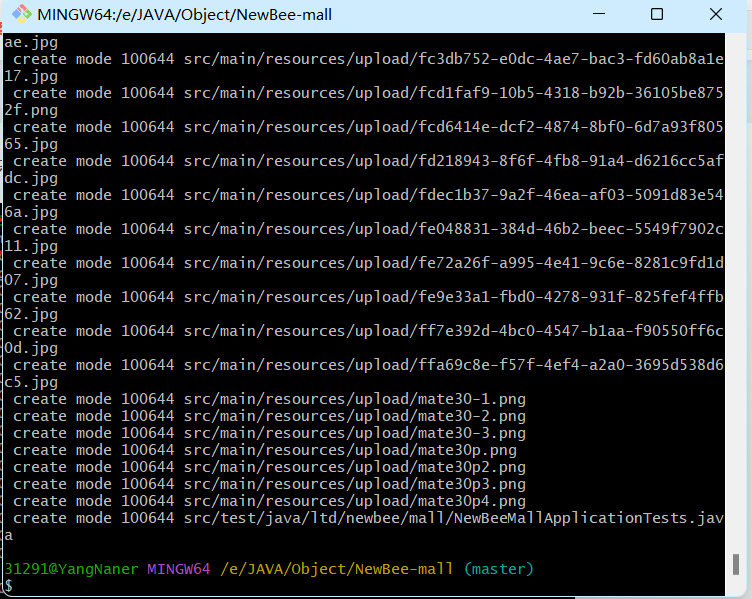Image resolution: width=752 pixels, height=599 pixels.
Task: Click the mate30p2.png output line
Action: point(270,467)
